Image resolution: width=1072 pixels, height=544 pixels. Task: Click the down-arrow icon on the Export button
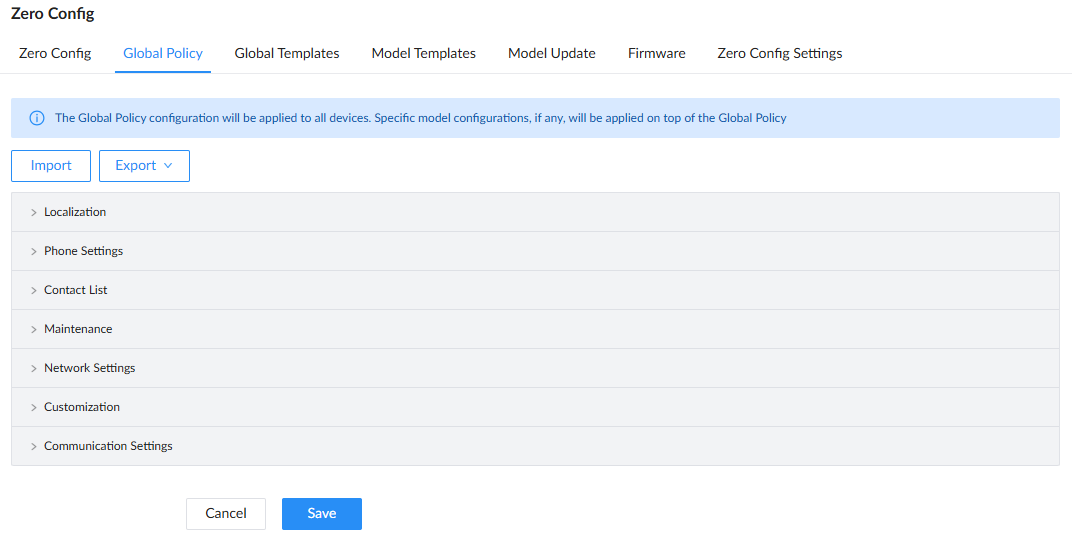(x=168, y=166)
